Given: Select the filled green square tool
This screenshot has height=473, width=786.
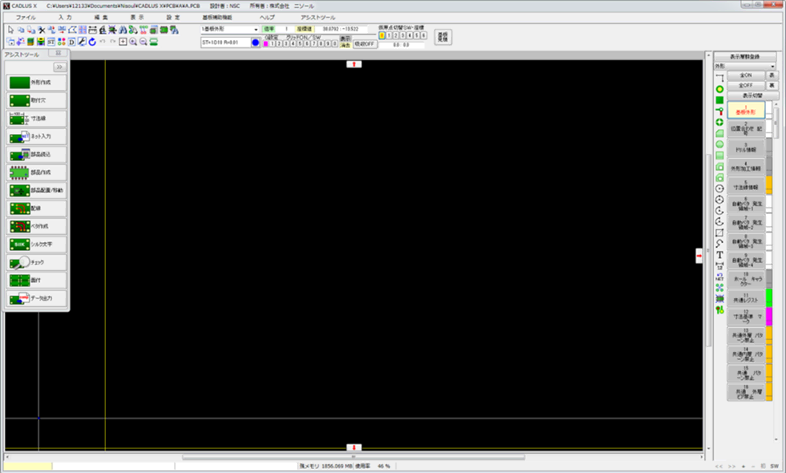Looking at the screenshot, I should pos(719,100).
